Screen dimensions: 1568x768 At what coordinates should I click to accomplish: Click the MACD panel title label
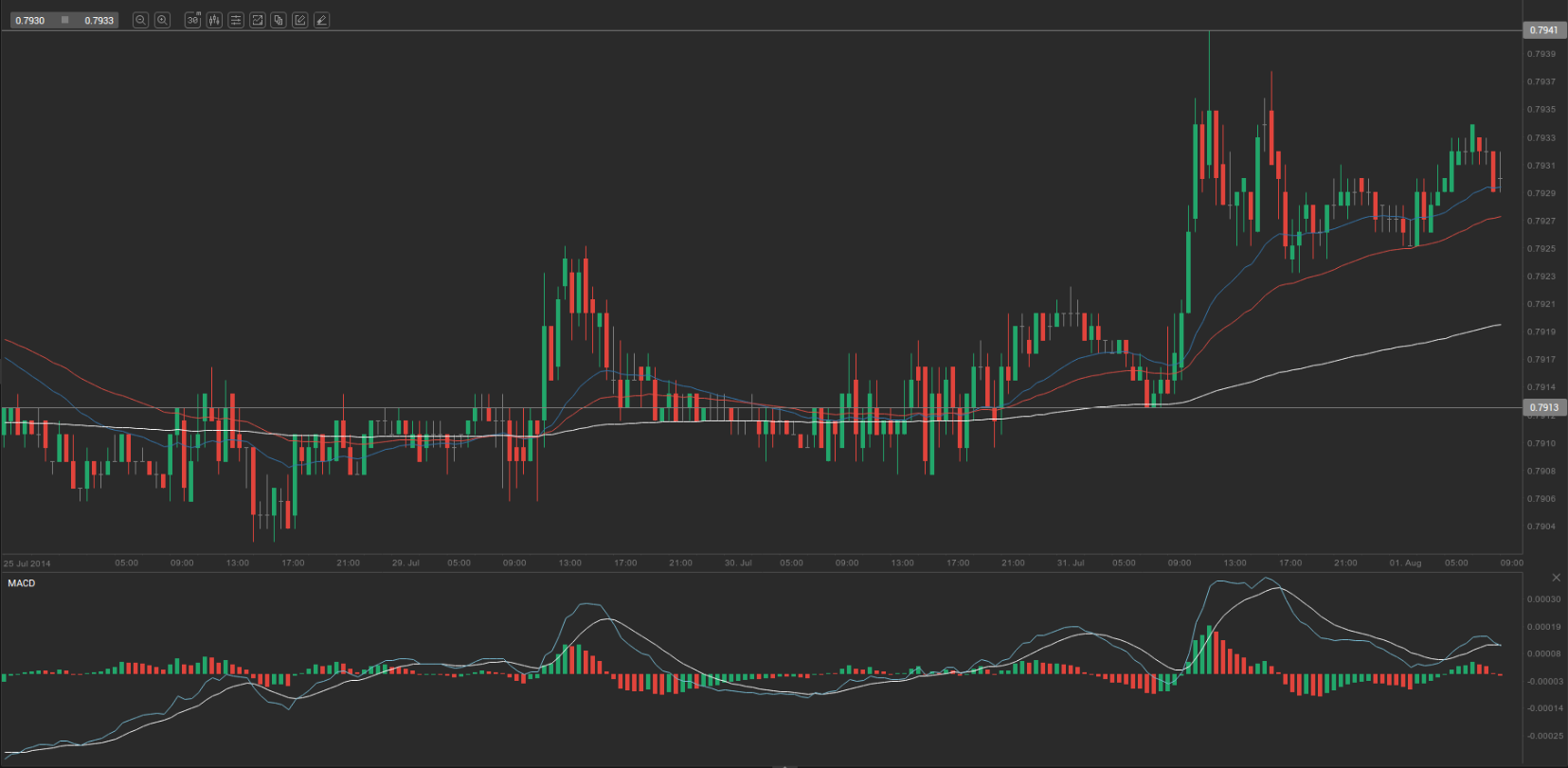tap(22, 583)
